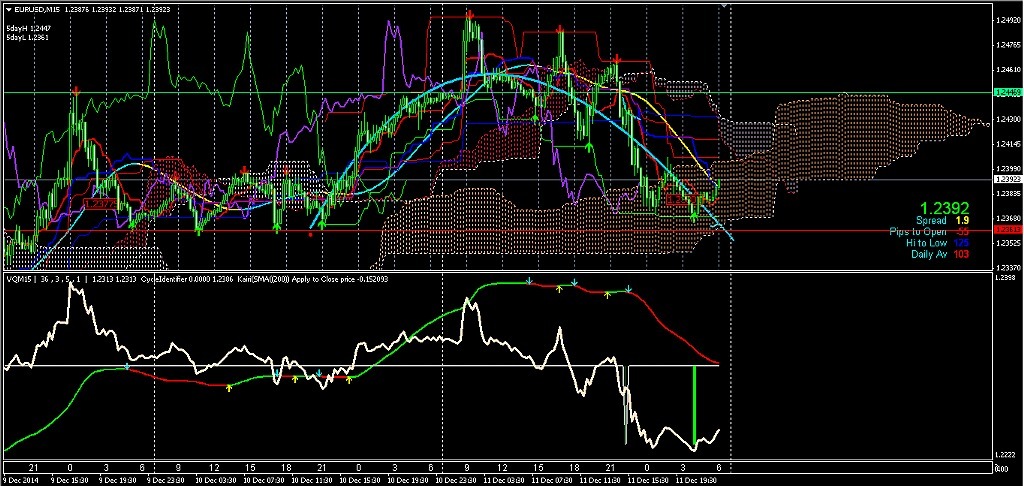Select the green 1.24469 price tag
This screenshot has height=486, width=1024.
pos(1006,93)
